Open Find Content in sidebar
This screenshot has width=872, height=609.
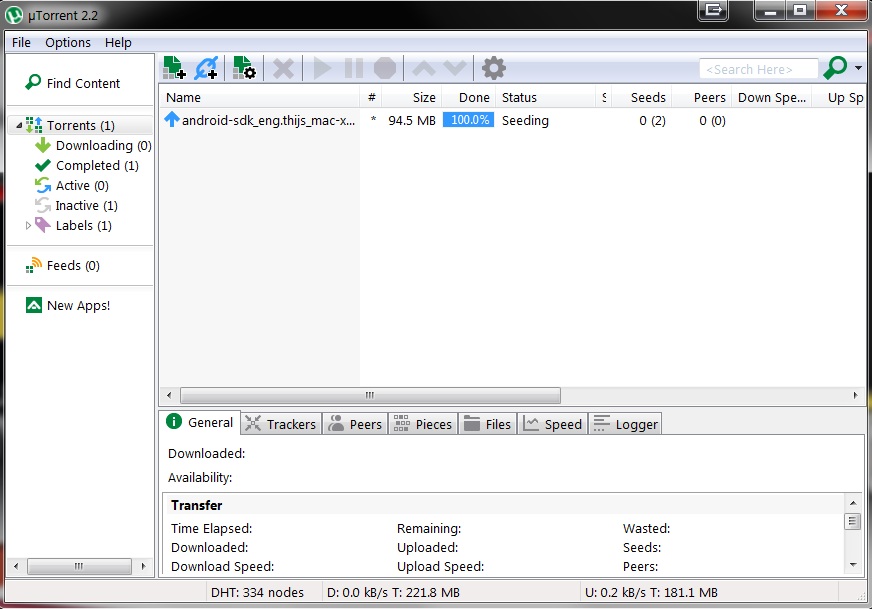[72, 83]
